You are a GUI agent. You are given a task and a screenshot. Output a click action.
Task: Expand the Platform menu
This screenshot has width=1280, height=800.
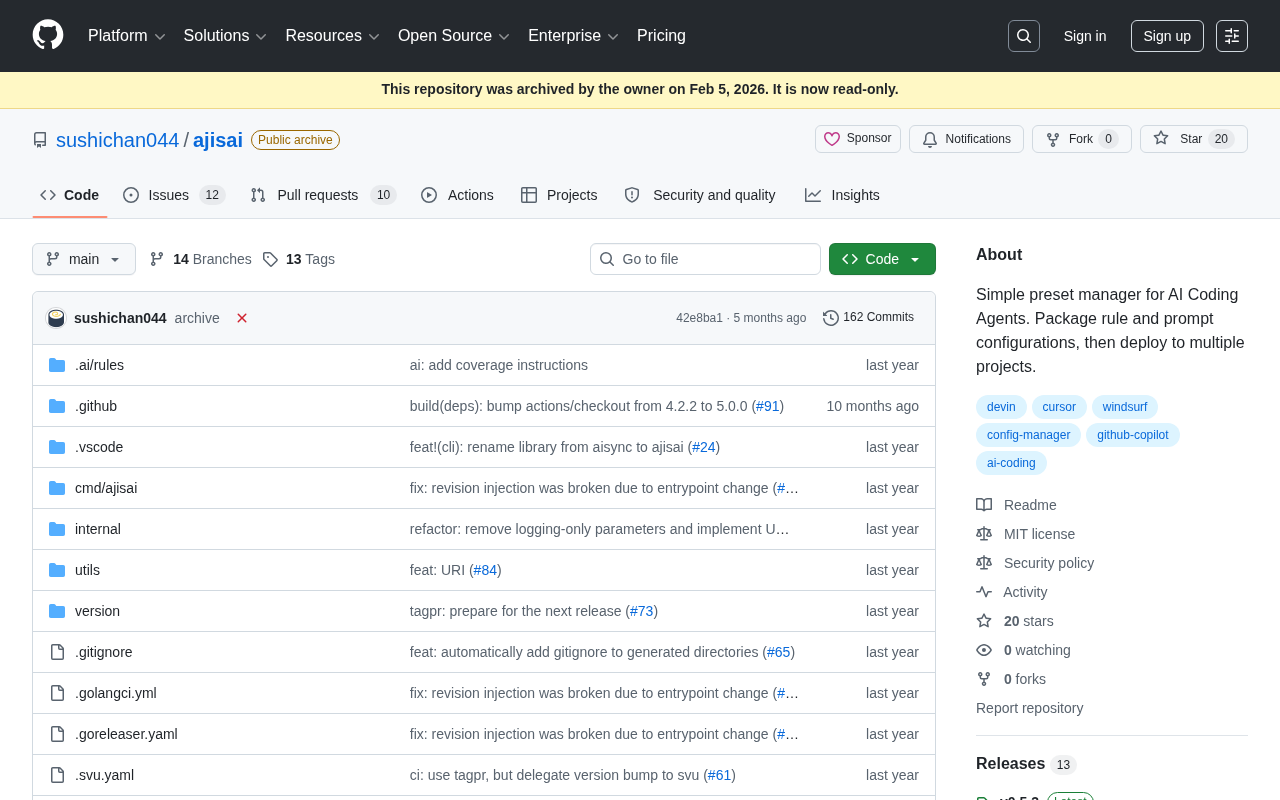[127, 36]
